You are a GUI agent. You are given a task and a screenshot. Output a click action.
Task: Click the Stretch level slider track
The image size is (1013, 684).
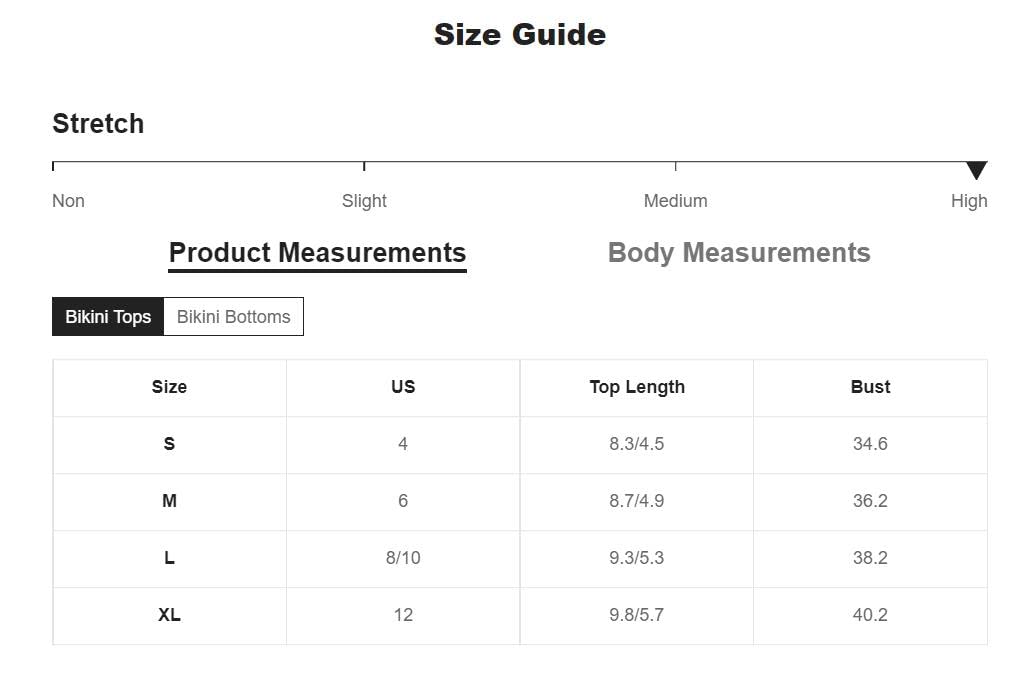[519, 162]
